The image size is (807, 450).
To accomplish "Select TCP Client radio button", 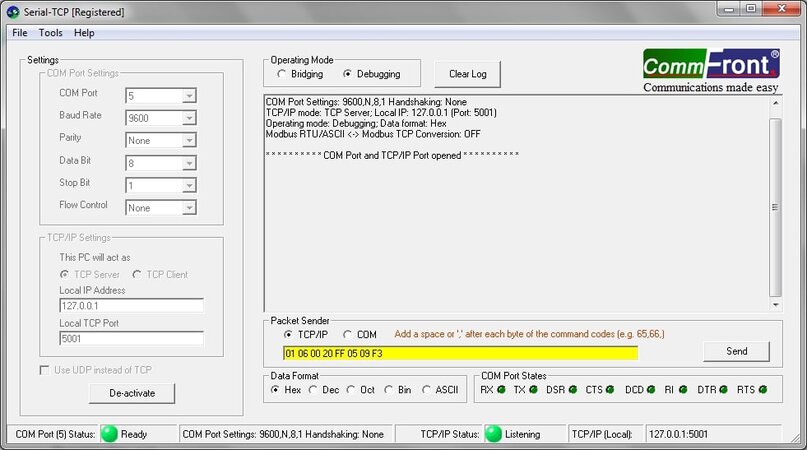I will 137,274.
